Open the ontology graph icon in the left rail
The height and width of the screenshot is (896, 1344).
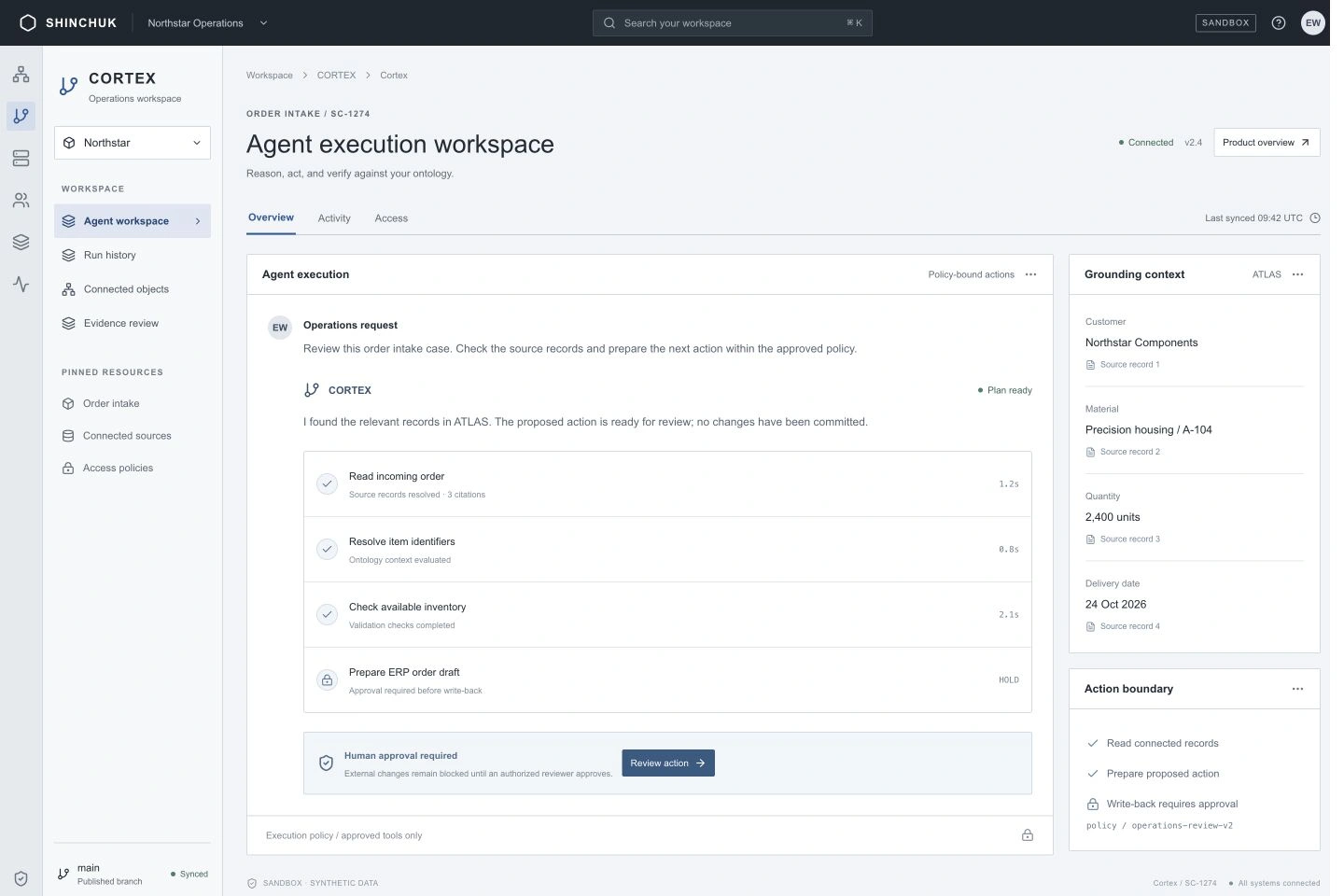pos(21,75)
